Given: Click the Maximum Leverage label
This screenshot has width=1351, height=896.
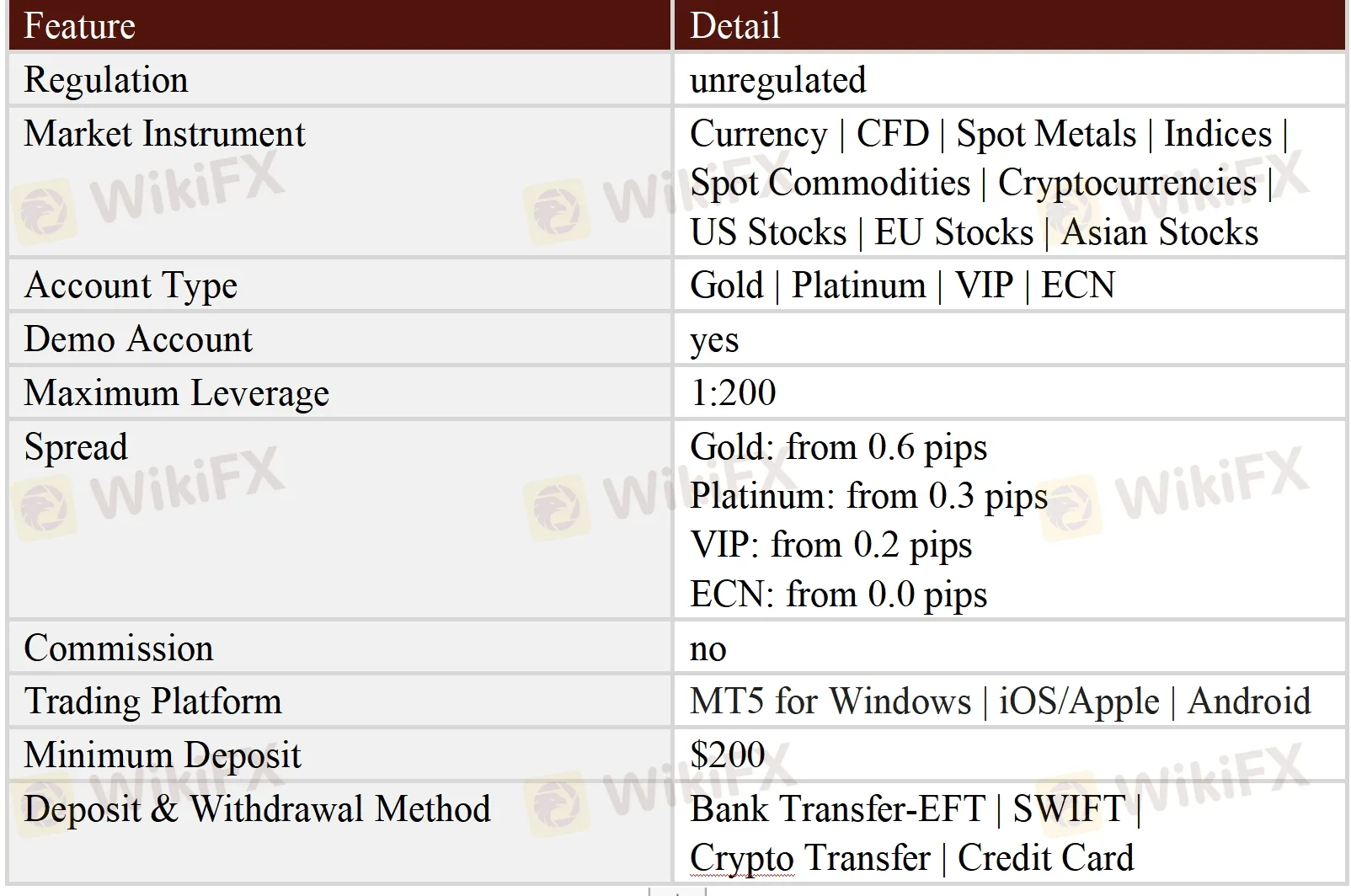Looking at the screenshot, I should [176, 393].
